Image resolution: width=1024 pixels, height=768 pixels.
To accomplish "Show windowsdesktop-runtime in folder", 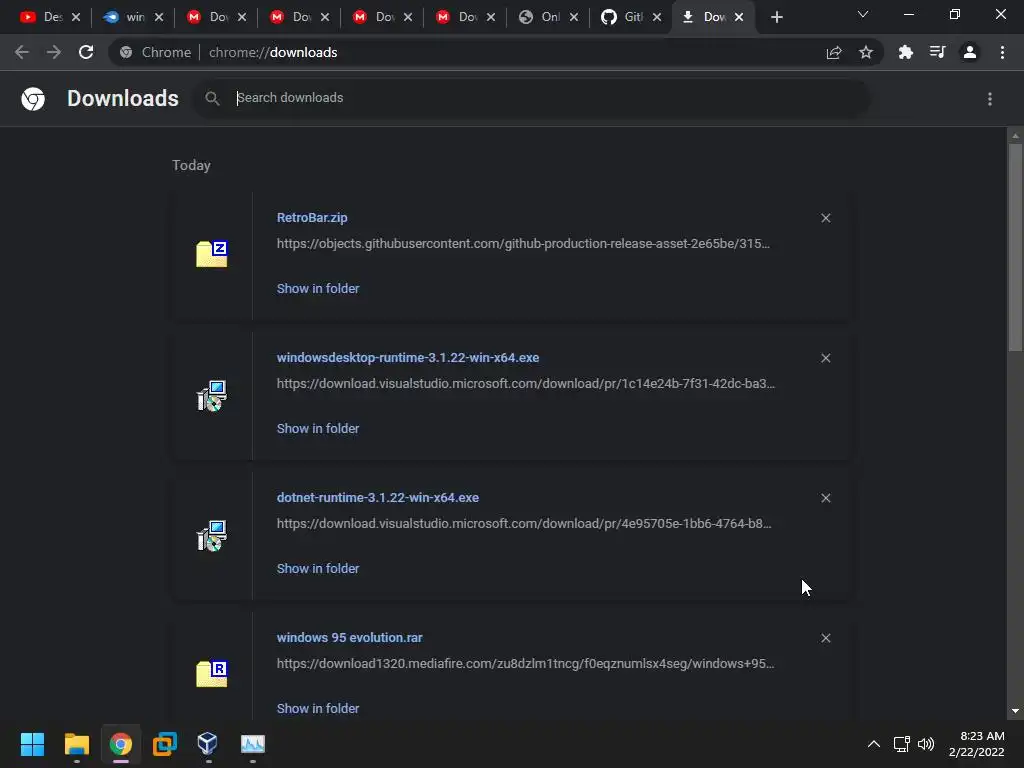I will (x=318, y=428).
